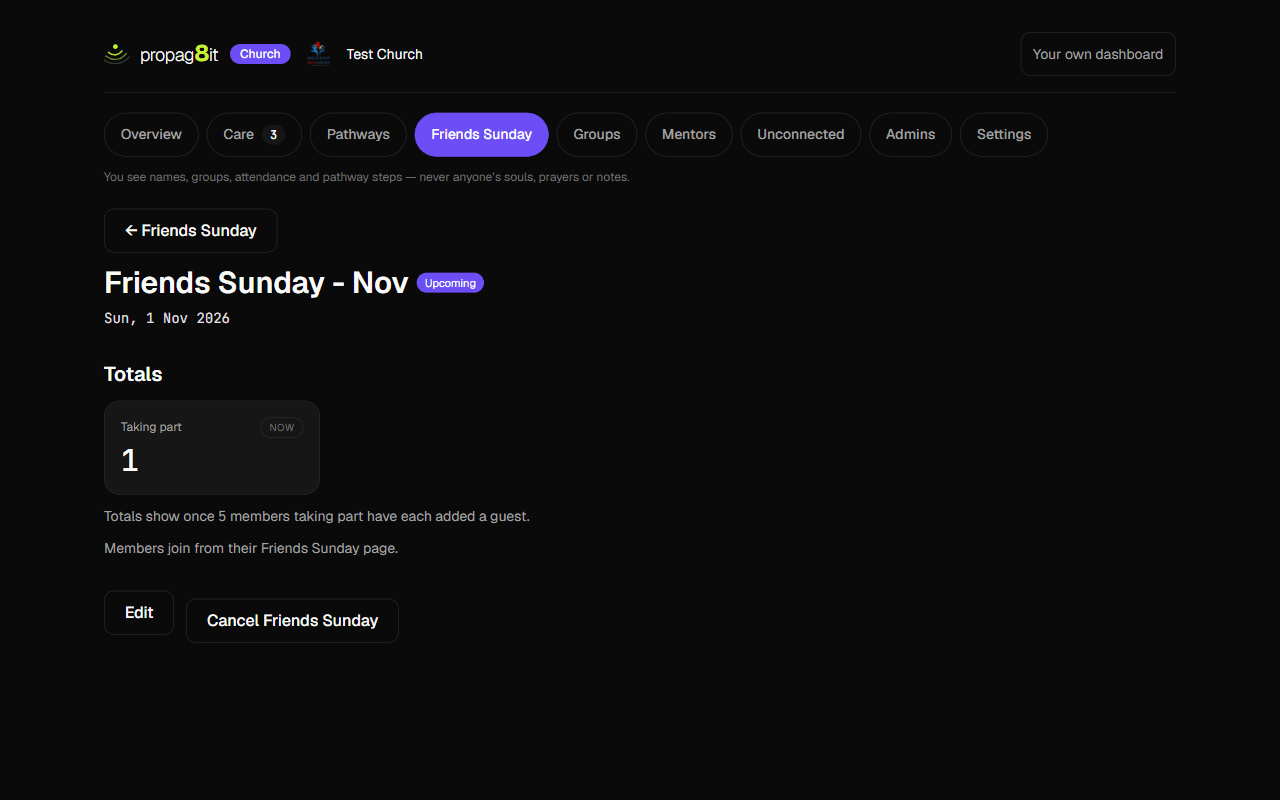Click the Taking part totals card
This screenshot has height=800, width=1280.
(x=212, y=448)
